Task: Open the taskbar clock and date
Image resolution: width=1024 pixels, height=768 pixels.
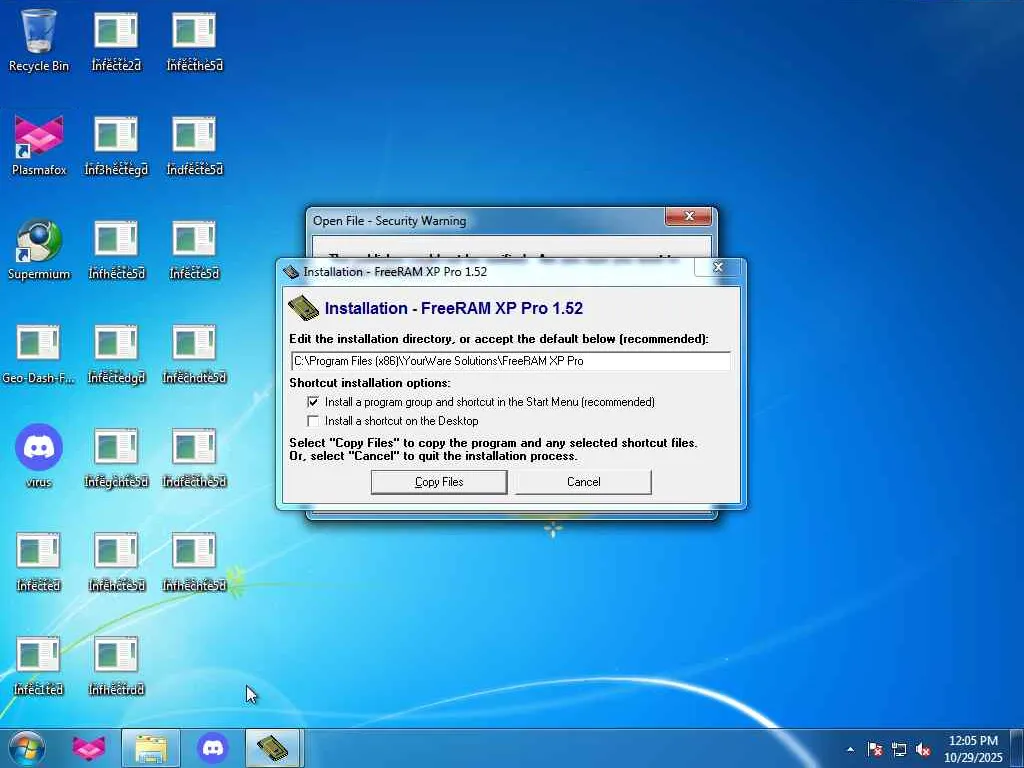Action: click(x=973, y=749)
